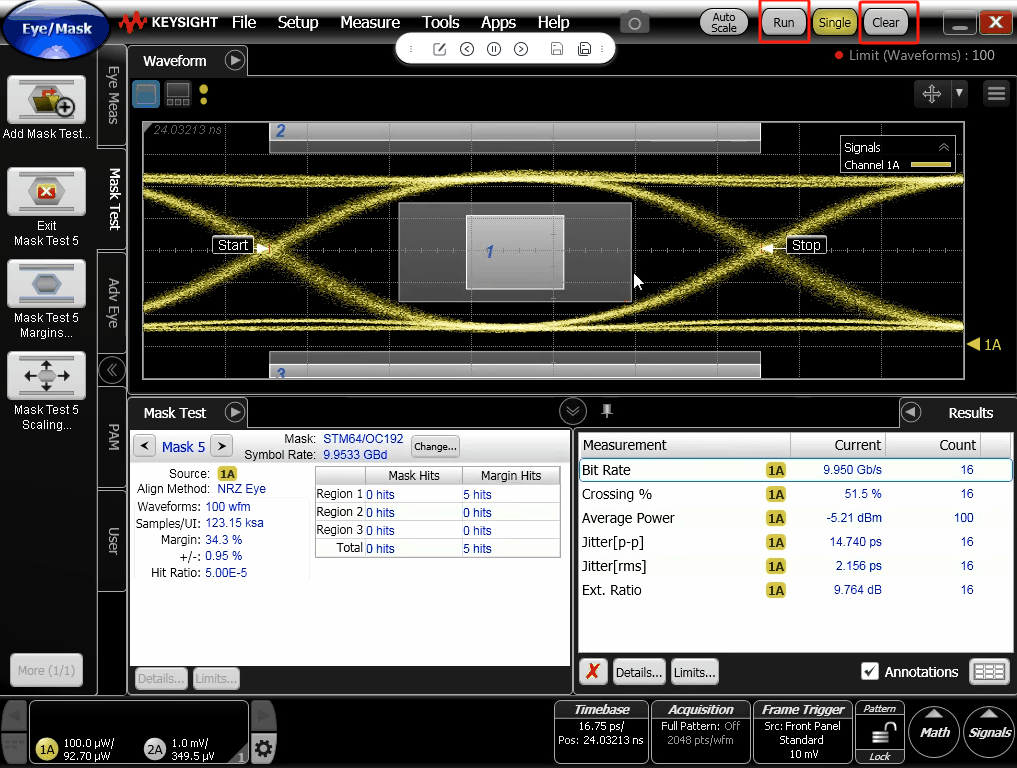Select the single-waveform view layout icon
The image size is (1017, 768).
146,94
